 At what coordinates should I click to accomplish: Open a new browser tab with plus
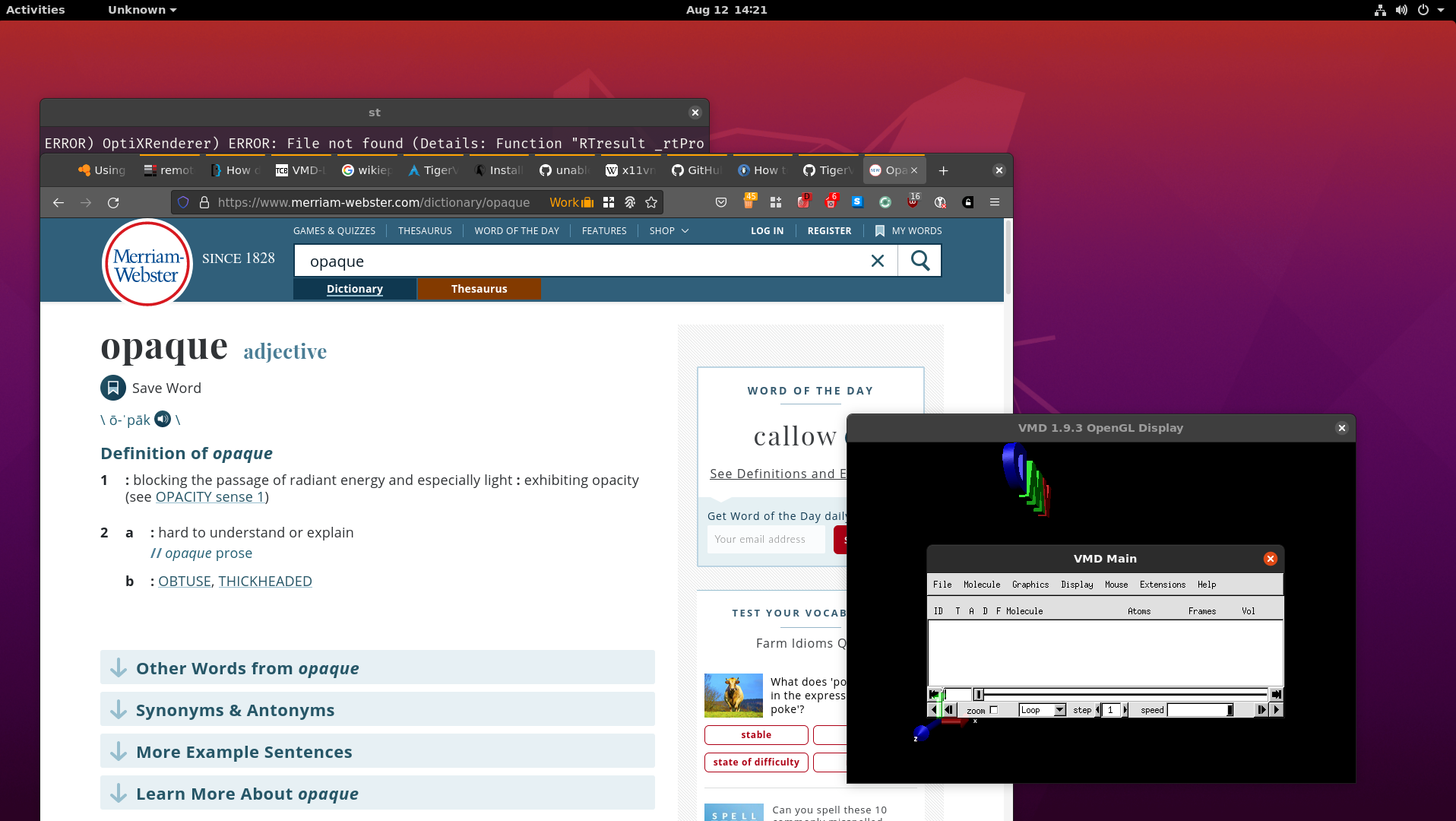click(x=943, y=170)
